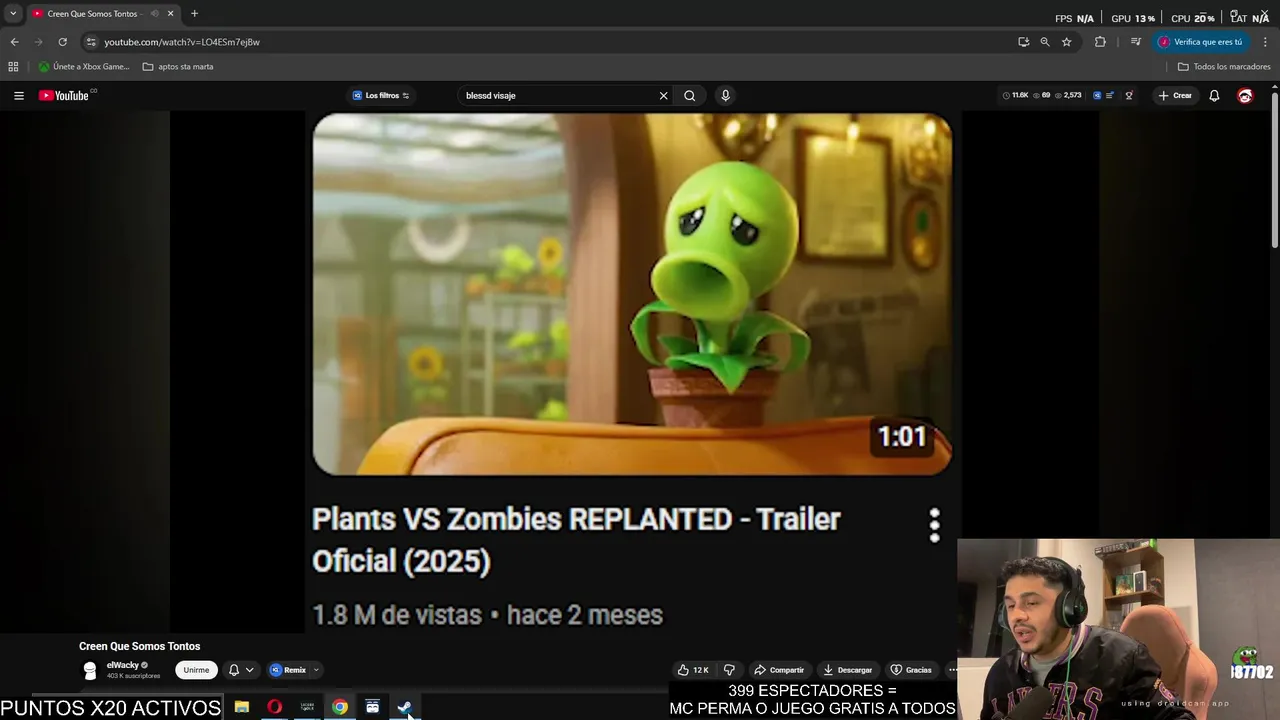
Task: Click the Creen Que Somos Tontos video title
Action: [x=140, y=646]
